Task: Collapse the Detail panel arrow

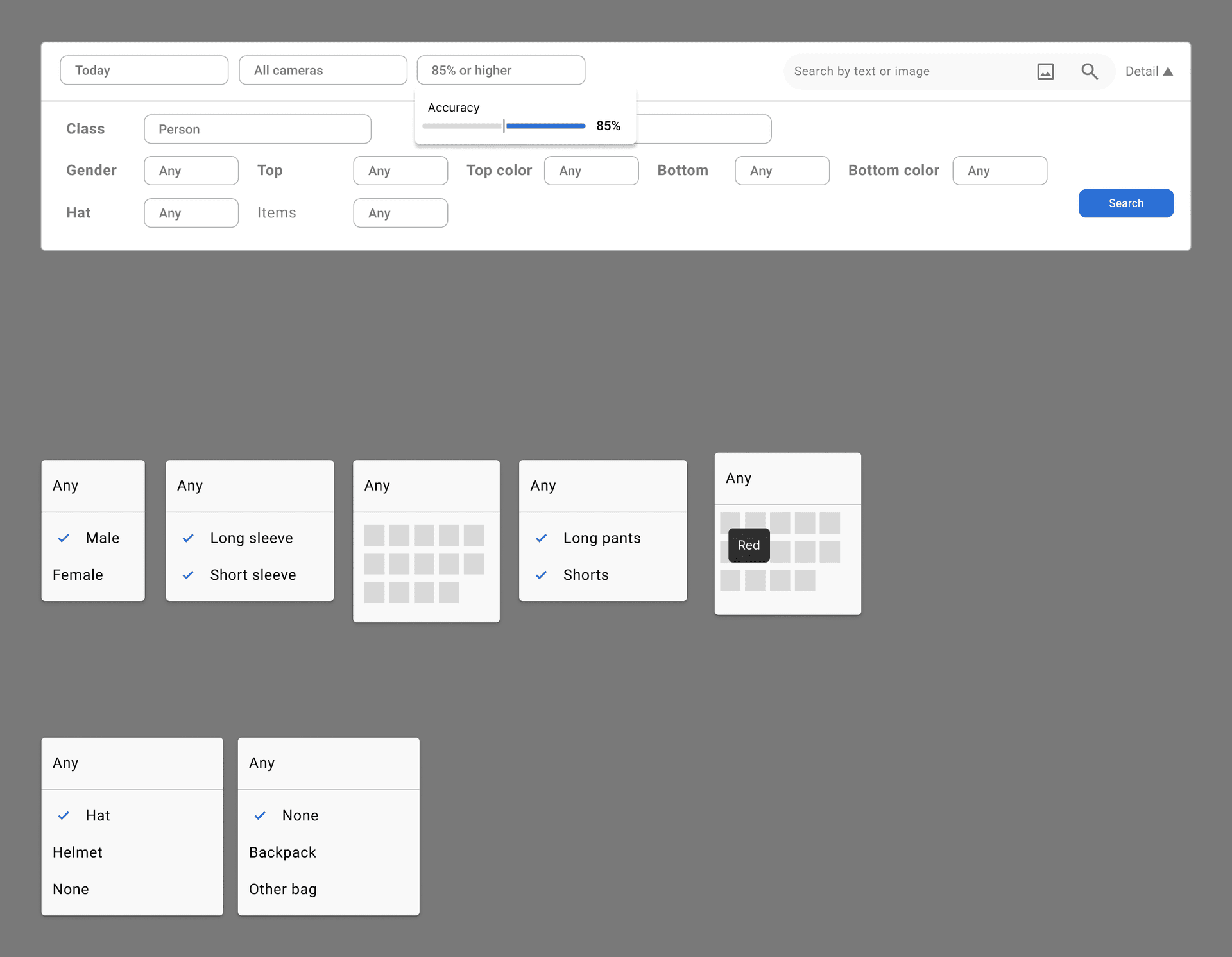Action: pos(1168,71)
